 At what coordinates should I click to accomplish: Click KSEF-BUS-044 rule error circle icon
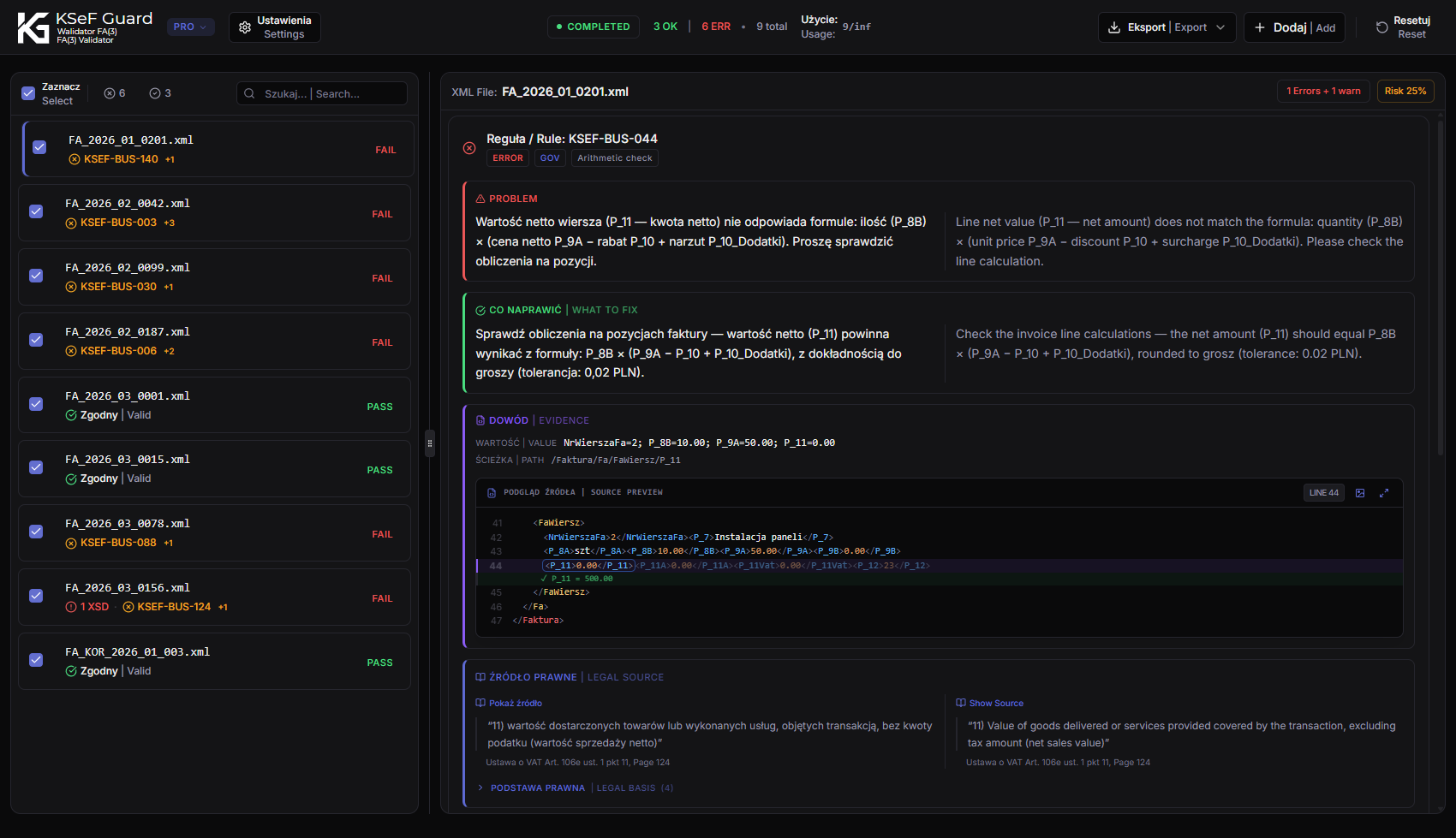coord(469,148)
